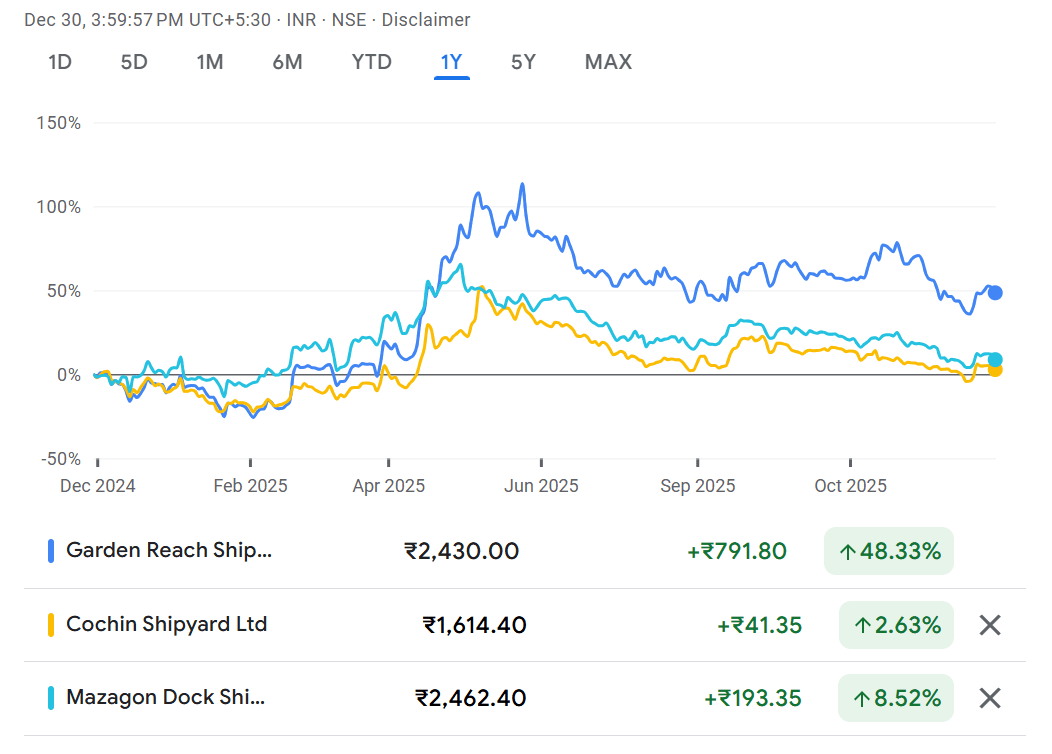Select the 1M range tab
The image size is (1052, 754).
coord(209,62)
